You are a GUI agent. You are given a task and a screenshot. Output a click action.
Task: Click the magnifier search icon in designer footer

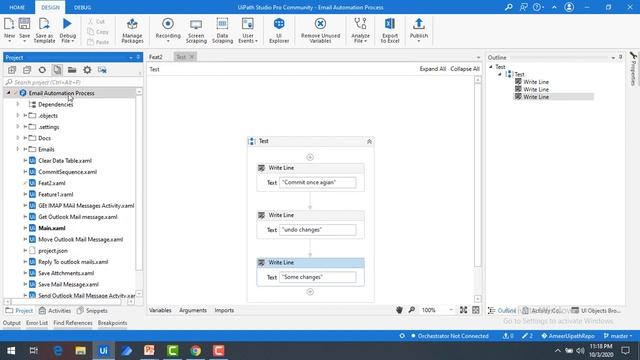pos(411,310)
